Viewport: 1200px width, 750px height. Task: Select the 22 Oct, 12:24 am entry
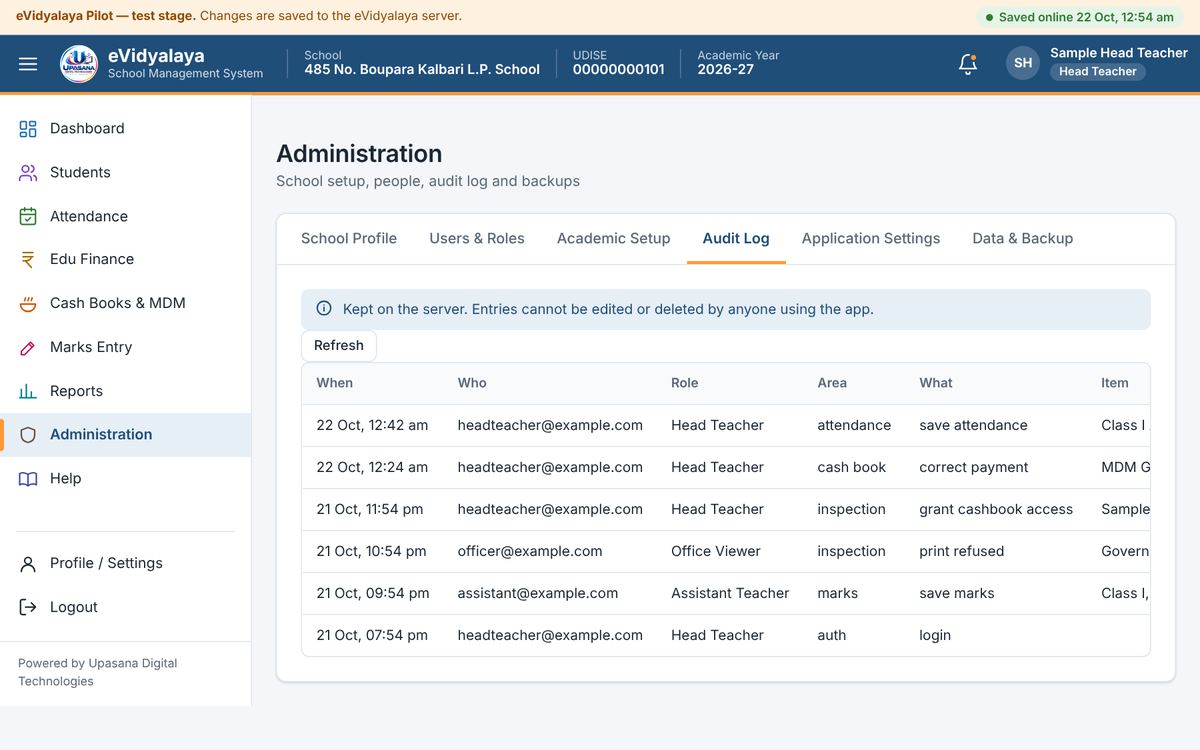pyautogui.click(x=726, y=467)
